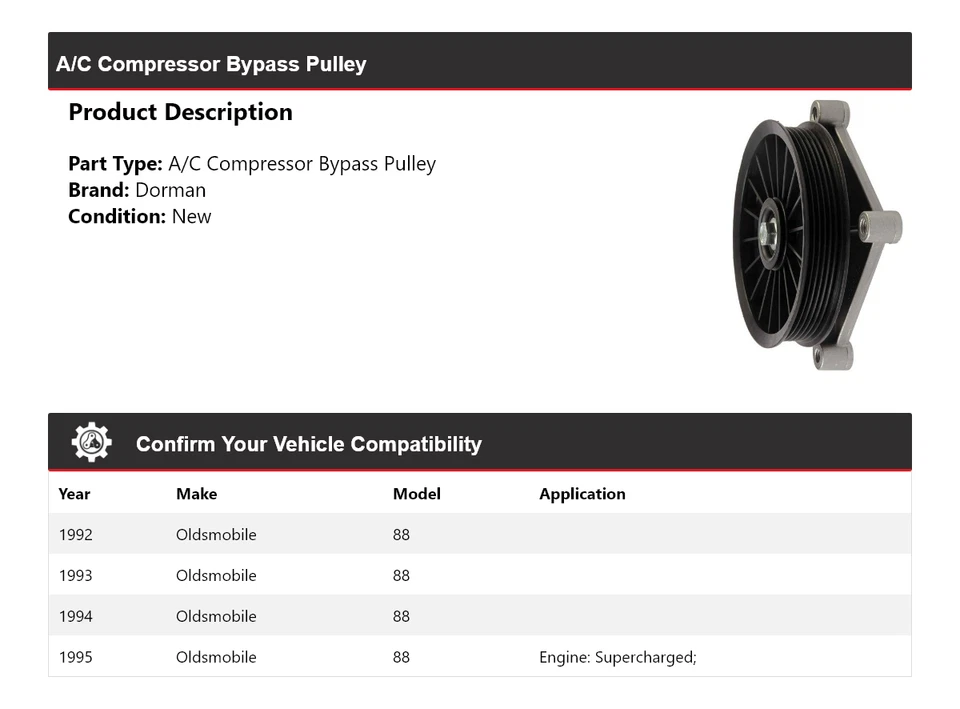This screenshot has width=960, height=709.
Task: Click the gear icon beside Confirm Your Vehicle Compatibility
Action: pos(91,443)
